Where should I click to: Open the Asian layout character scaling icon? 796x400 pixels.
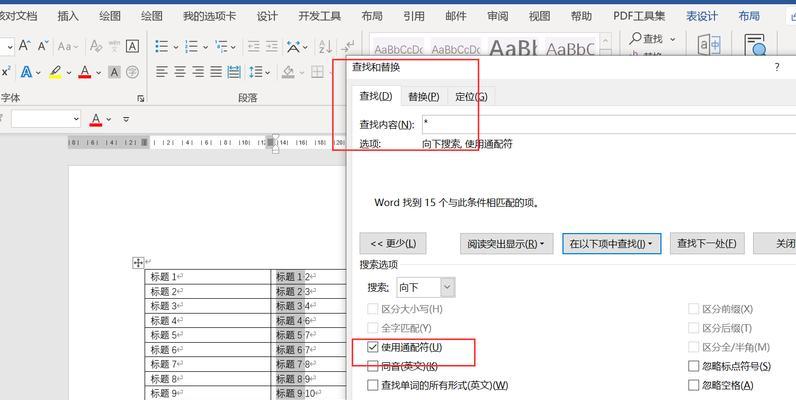pyautogui.click(x=293, y=46)
